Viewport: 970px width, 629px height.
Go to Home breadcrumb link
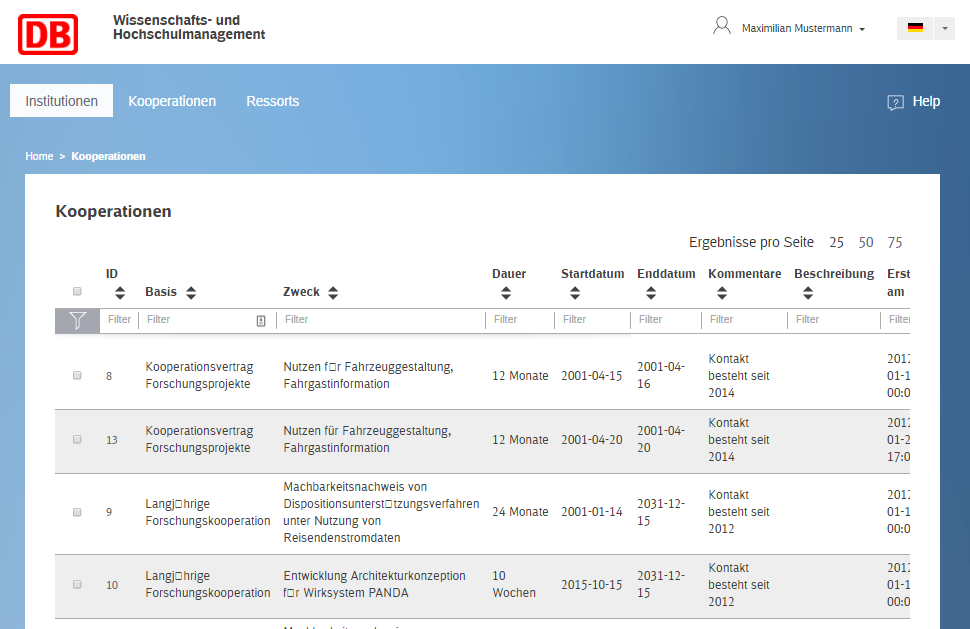(39, 157)
